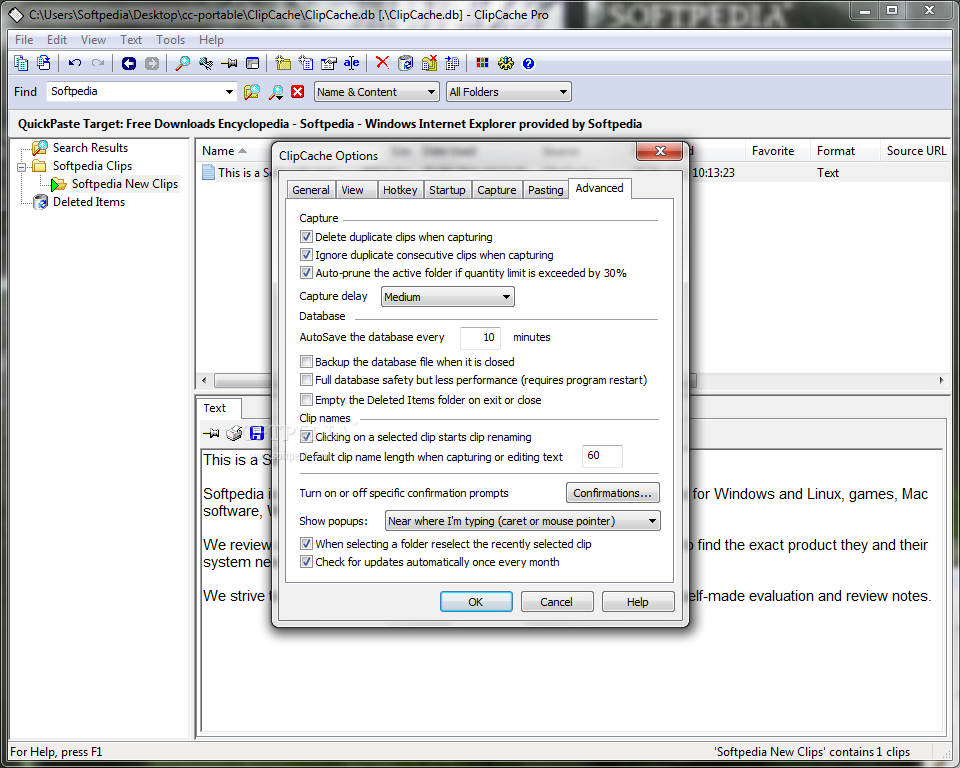960x768 pixels.
Task: Click the print icon in Text pane toolbar
Action: pyautogui.click(x=234, y=433)
